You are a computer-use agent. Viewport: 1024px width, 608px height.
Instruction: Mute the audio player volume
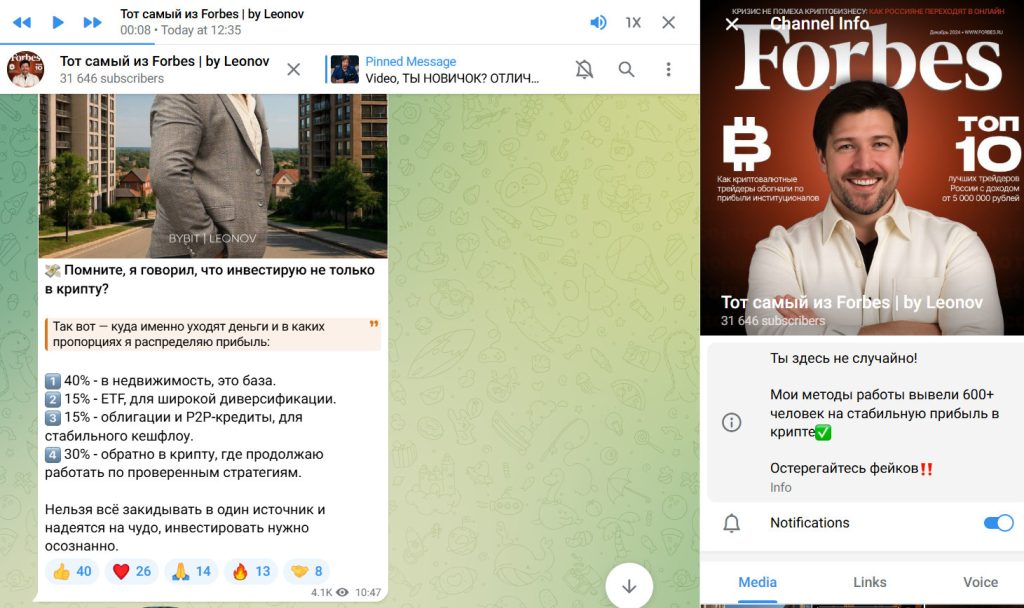pos(598,22)
